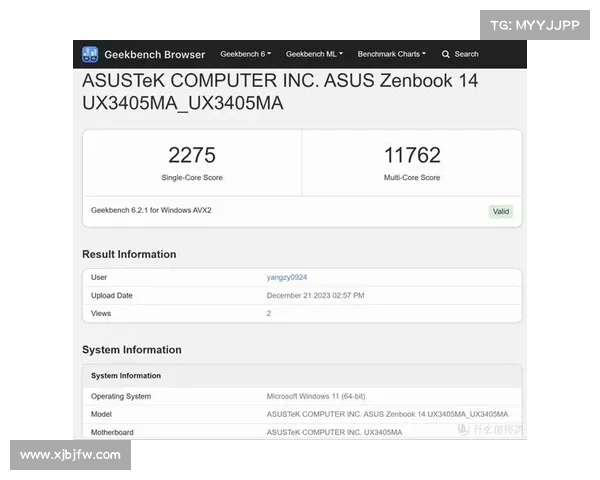Open the Benchmark Charts dropdown
This screenshot has height=480, width=600.
391,54
